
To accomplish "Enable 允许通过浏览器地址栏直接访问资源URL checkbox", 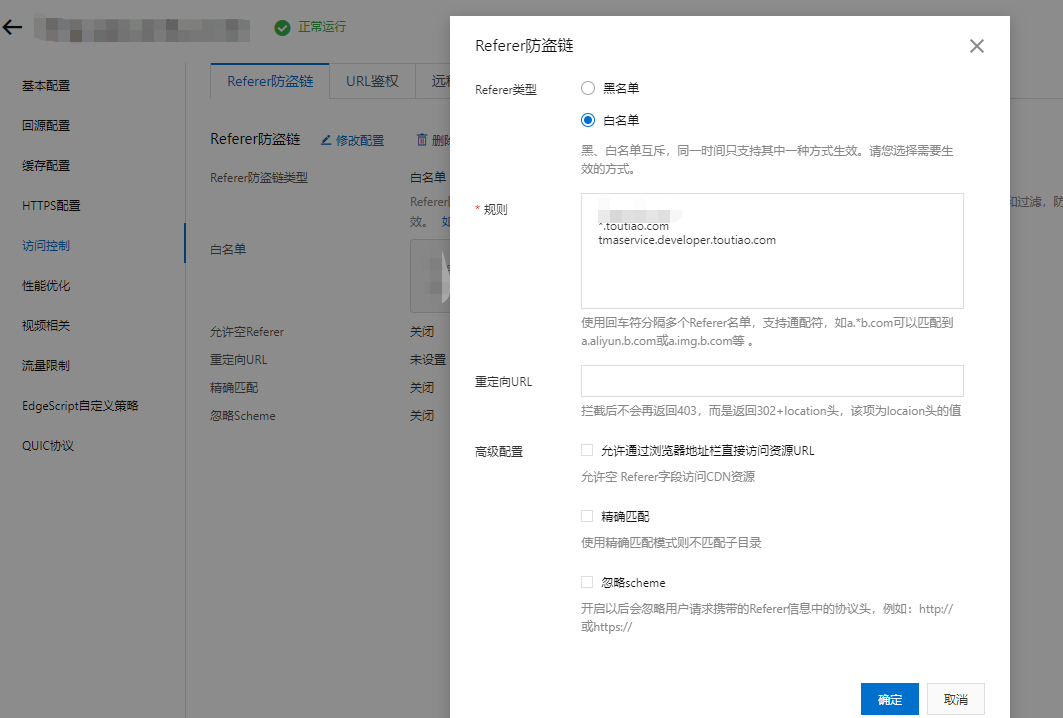I will click(587, 450).
